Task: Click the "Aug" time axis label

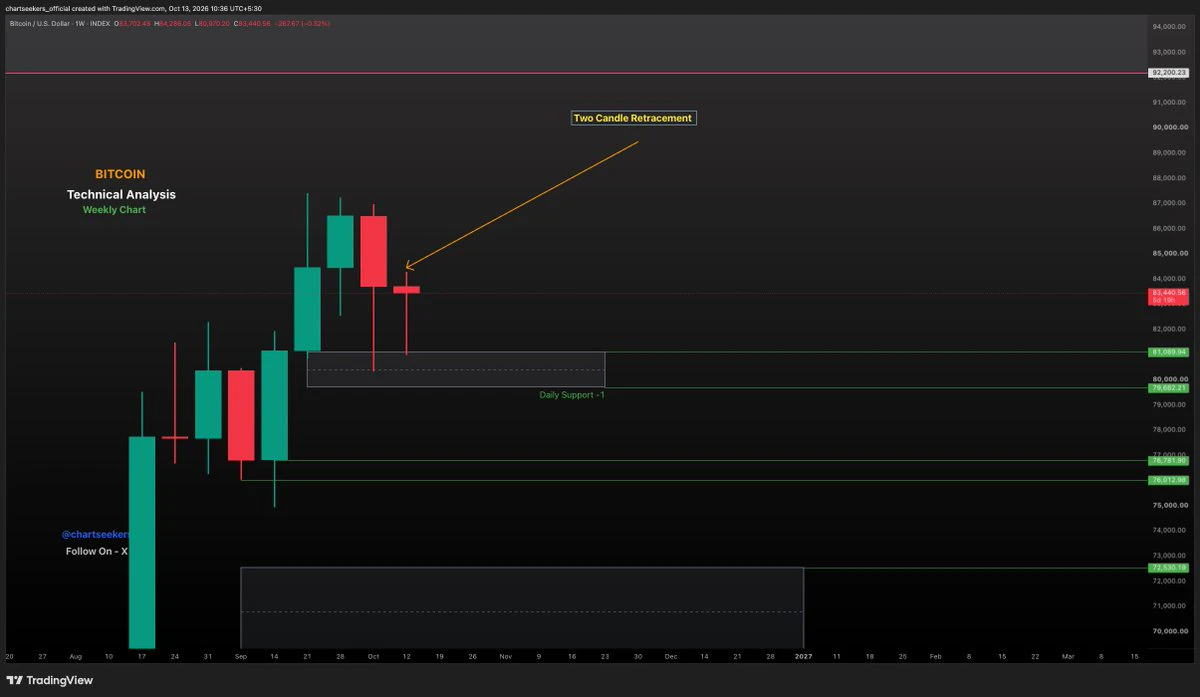Action: [x=76, y=656]
